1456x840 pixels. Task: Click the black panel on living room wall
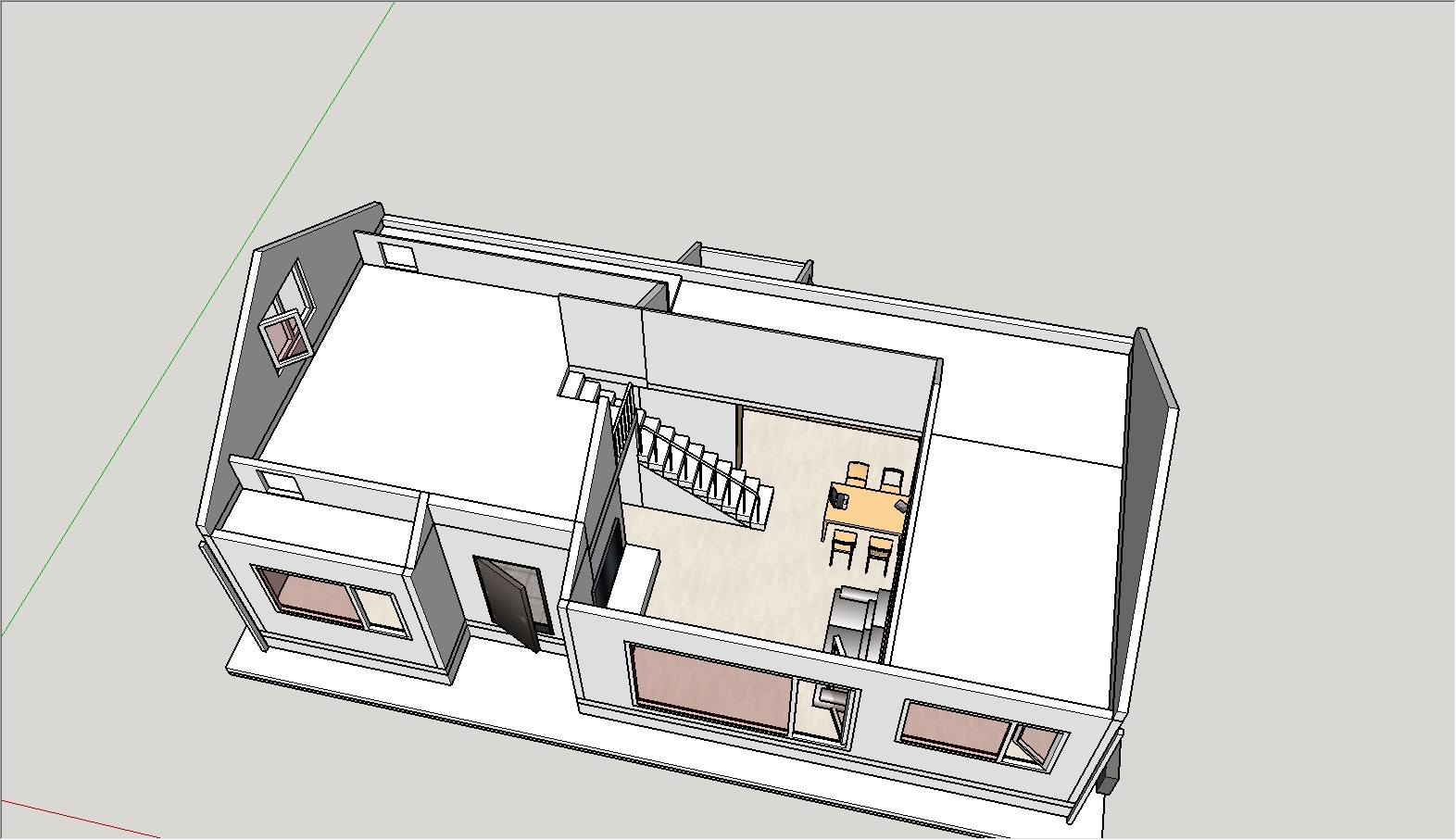608,560
